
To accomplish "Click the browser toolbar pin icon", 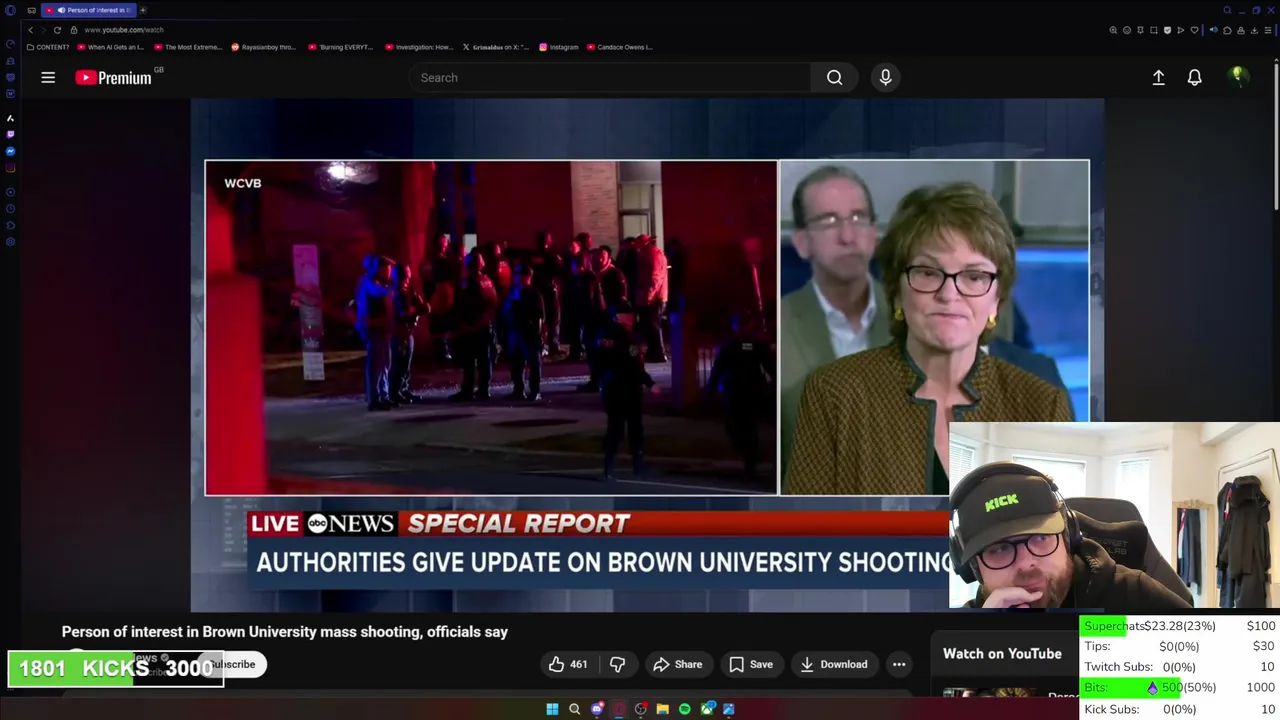I will [1140, 30].
